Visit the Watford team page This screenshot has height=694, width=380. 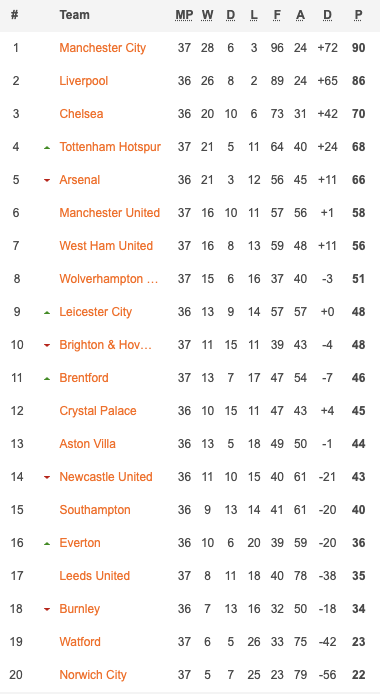pos(80,642)
